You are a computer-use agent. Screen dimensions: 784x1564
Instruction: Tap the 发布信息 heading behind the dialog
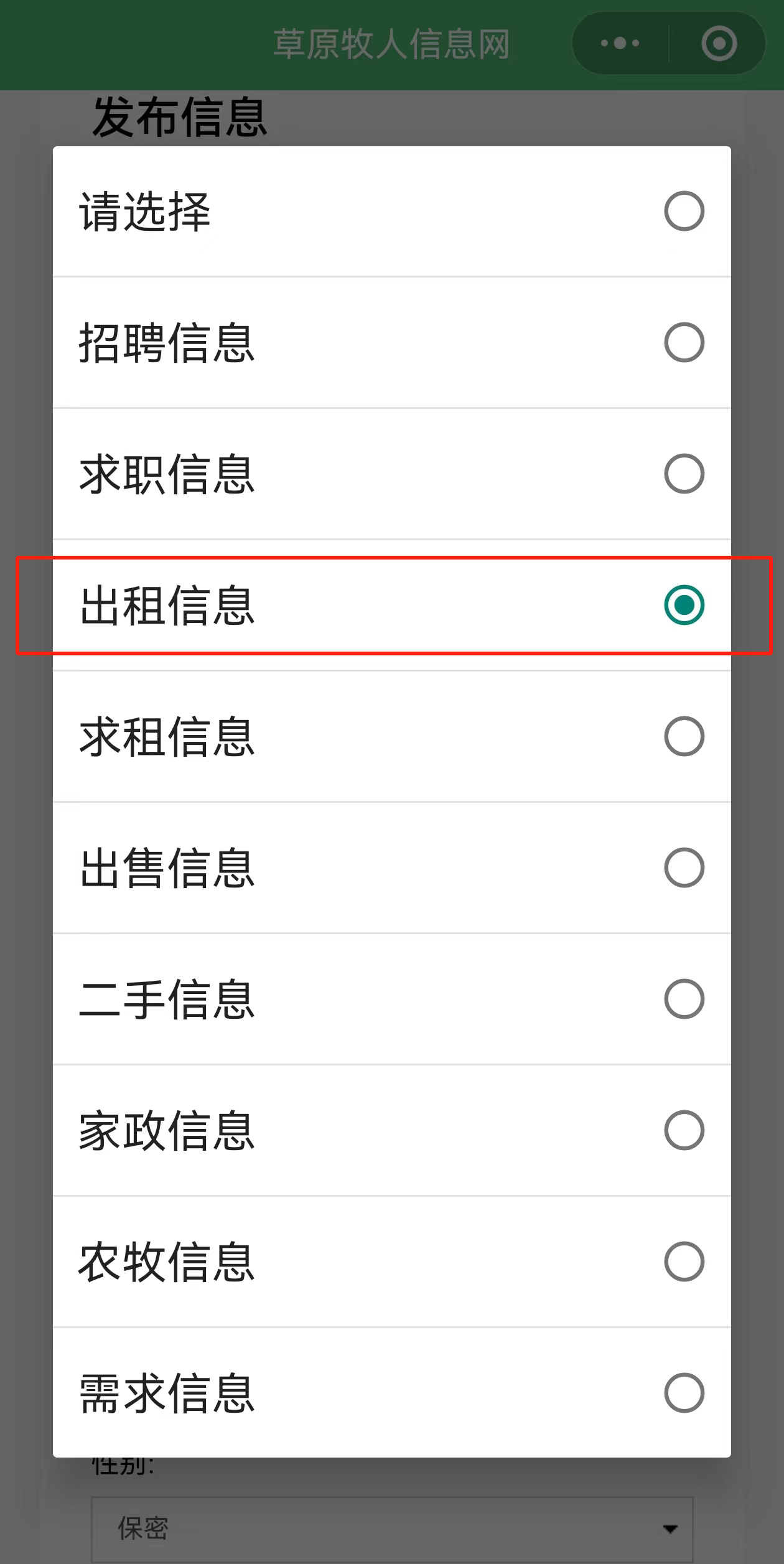point(180,117)
